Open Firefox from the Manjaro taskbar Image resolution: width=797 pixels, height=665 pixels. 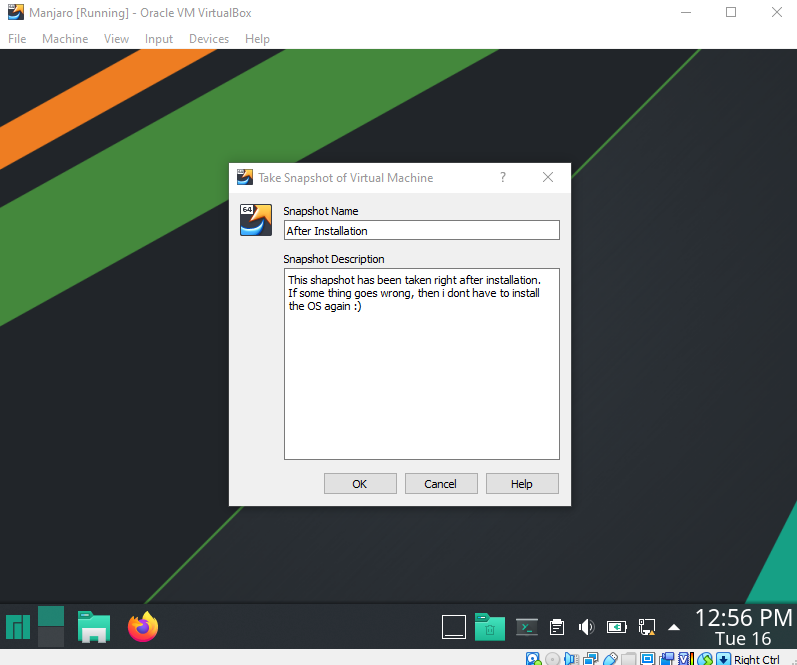[143, 626]
